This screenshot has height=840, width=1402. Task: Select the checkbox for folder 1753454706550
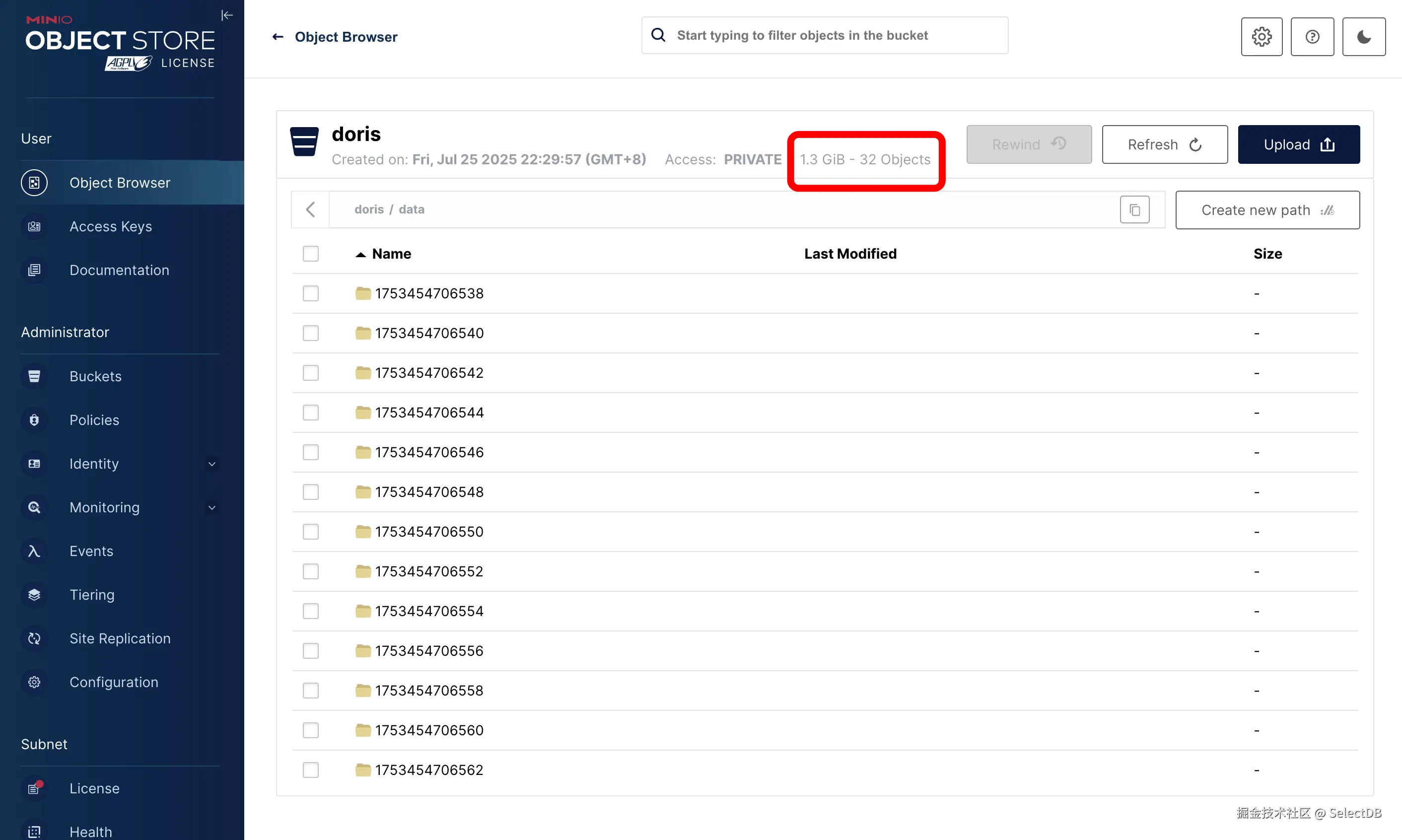[310, 532]
